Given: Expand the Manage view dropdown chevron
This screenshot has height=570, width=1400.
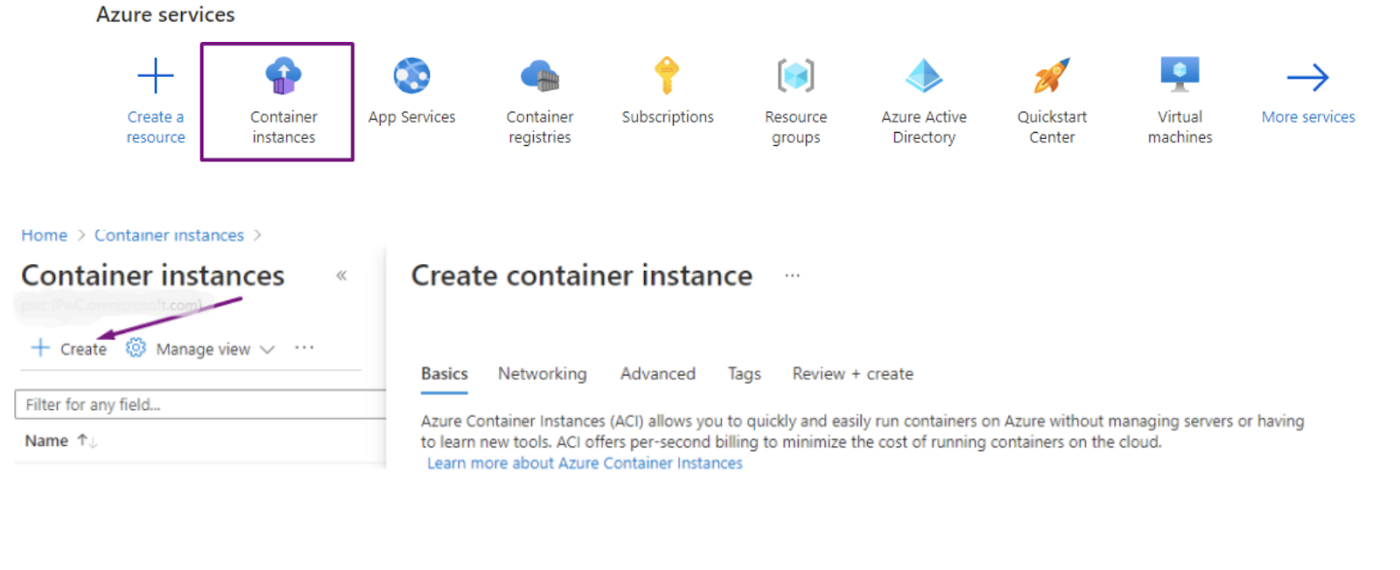Looking at the screenshot, I should pos(267,350).
